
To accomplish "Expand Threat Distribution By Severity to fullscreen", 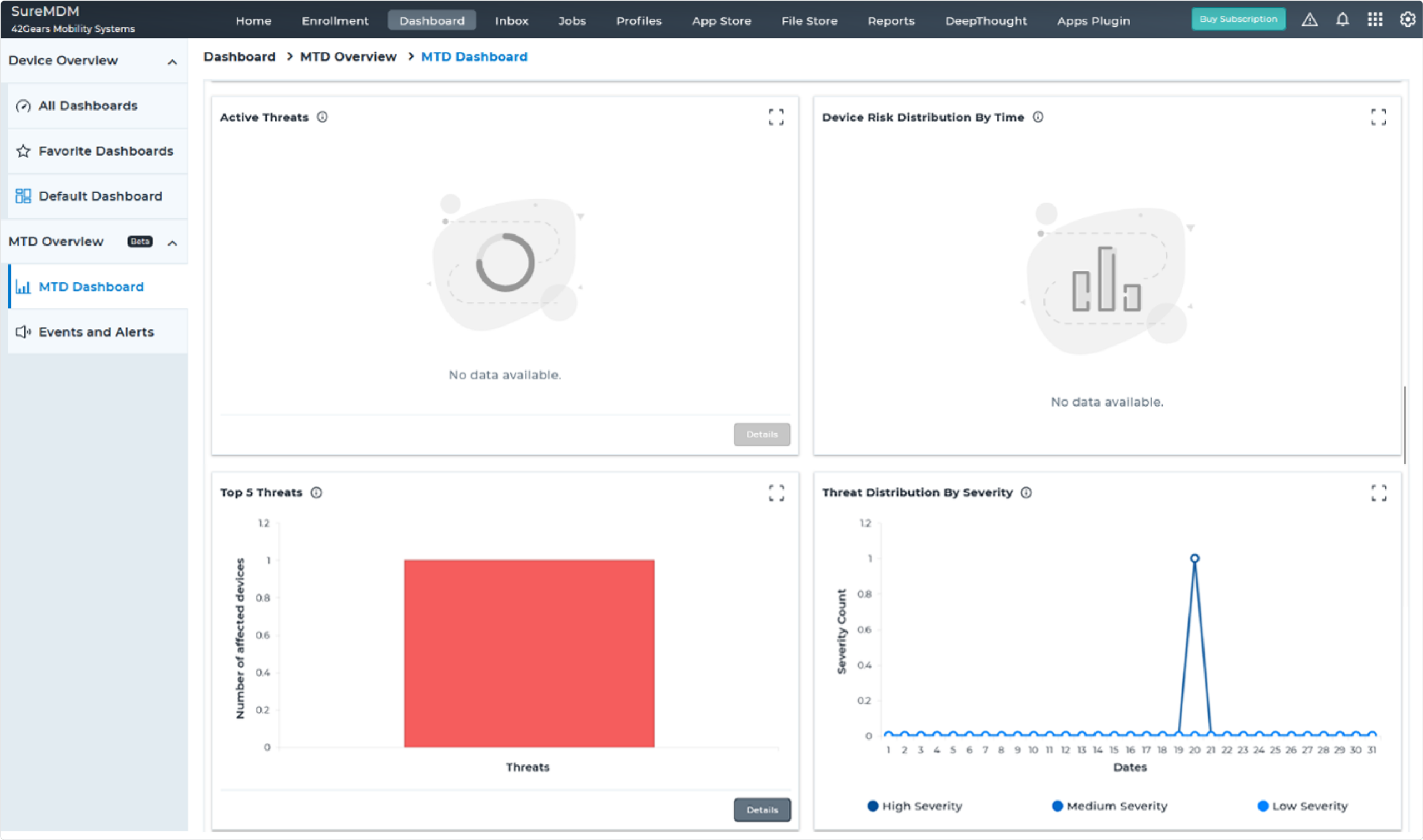I will [1379, 492].
